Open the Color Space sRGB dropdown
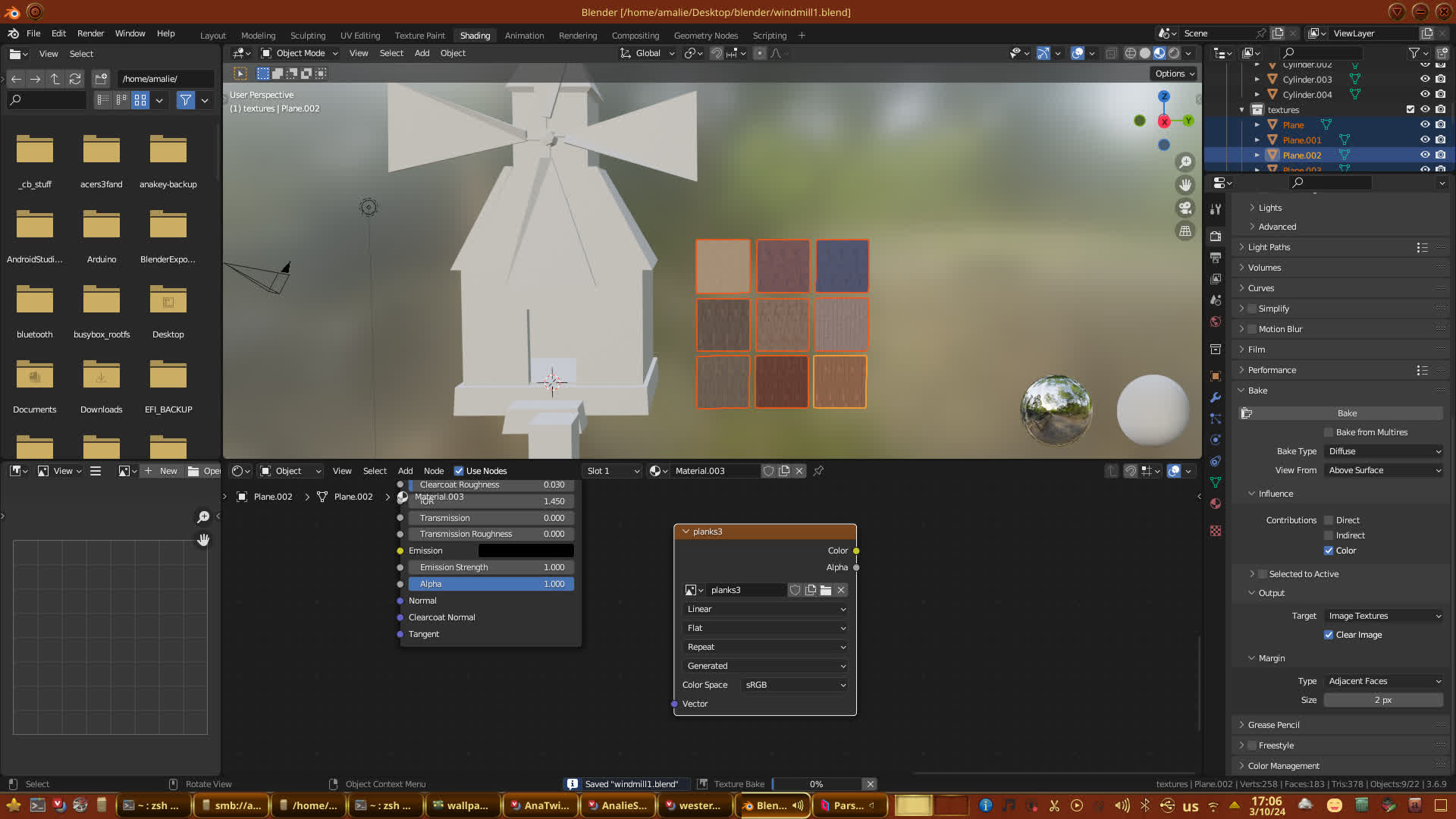 tap(794, 685)
